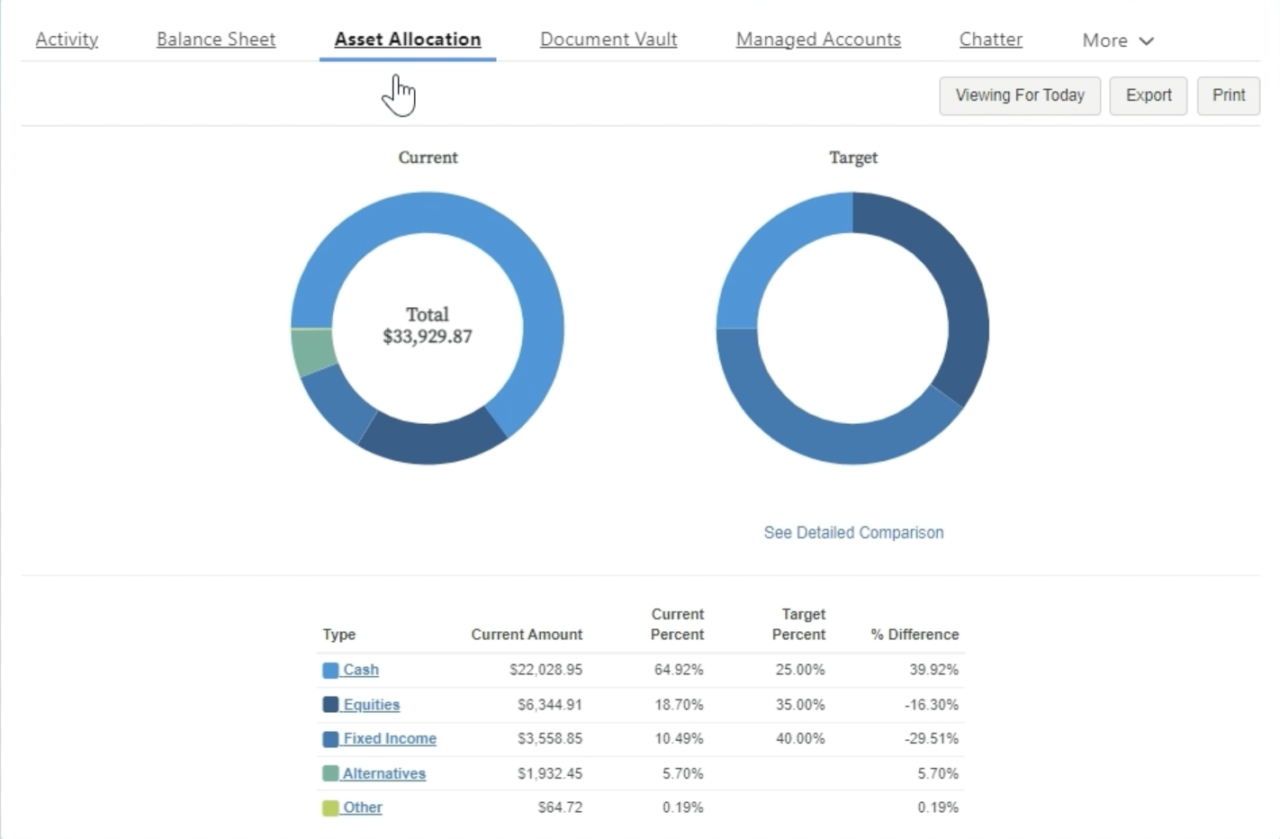
Task: Open the Balance Sheet tab
Action: [215, 39]
